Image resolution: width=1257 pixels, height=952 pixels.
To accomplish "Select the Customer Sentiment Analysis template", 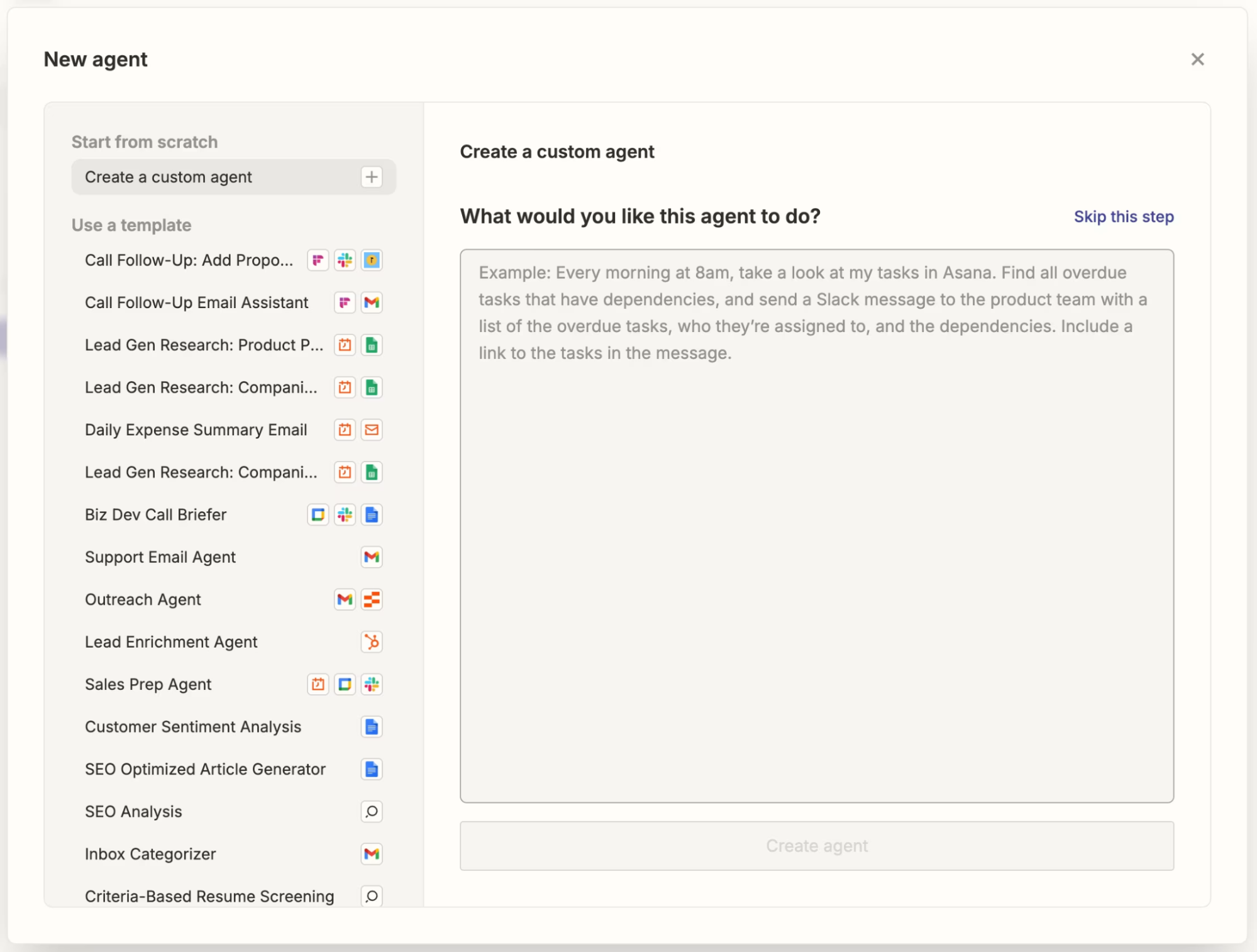I will coord(233,727).
